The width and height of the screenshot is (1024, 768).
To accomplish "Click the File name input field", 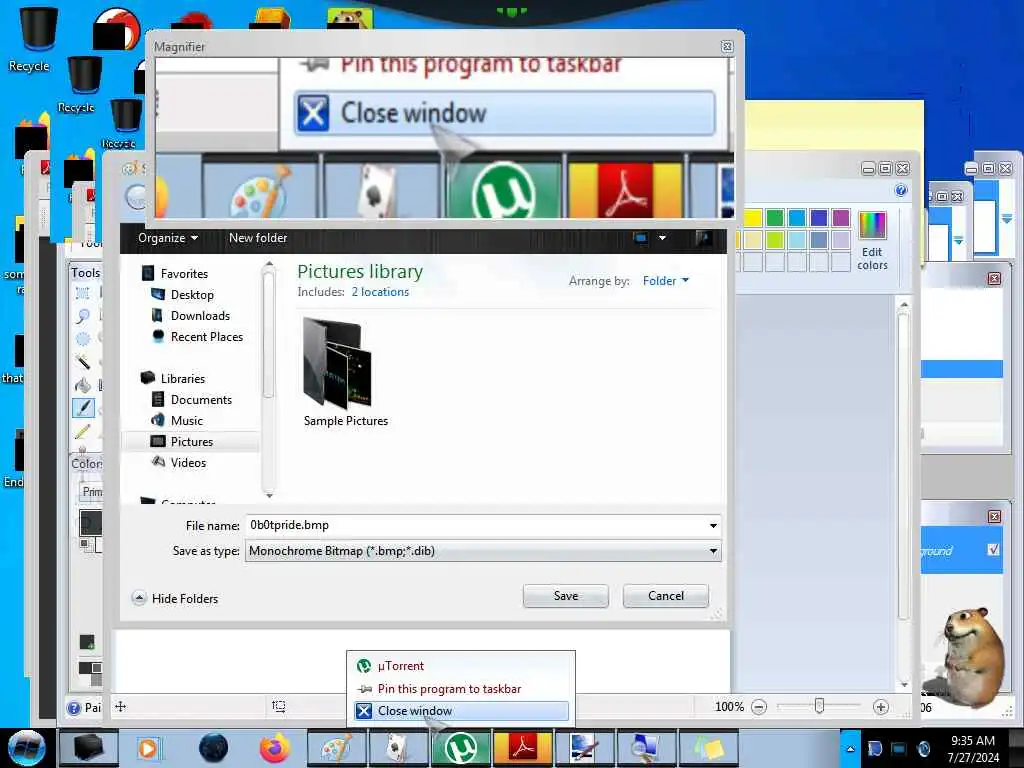I will pyautogui.click(x=477, y=525).
